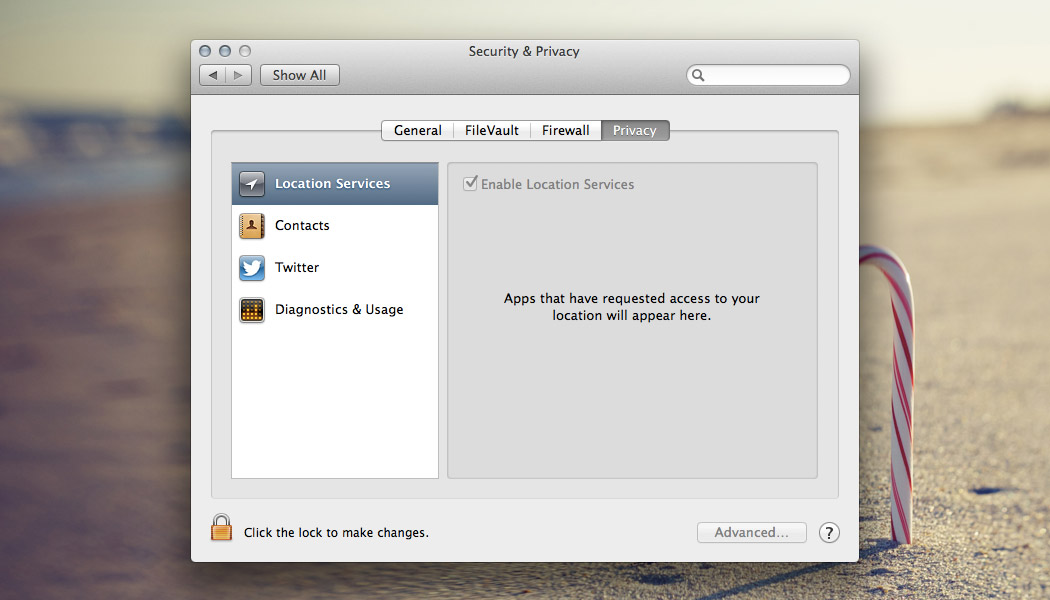The width and height of the screenshot is (1050, 600).
Task: Select the Privacy tab
Action: 635,131
